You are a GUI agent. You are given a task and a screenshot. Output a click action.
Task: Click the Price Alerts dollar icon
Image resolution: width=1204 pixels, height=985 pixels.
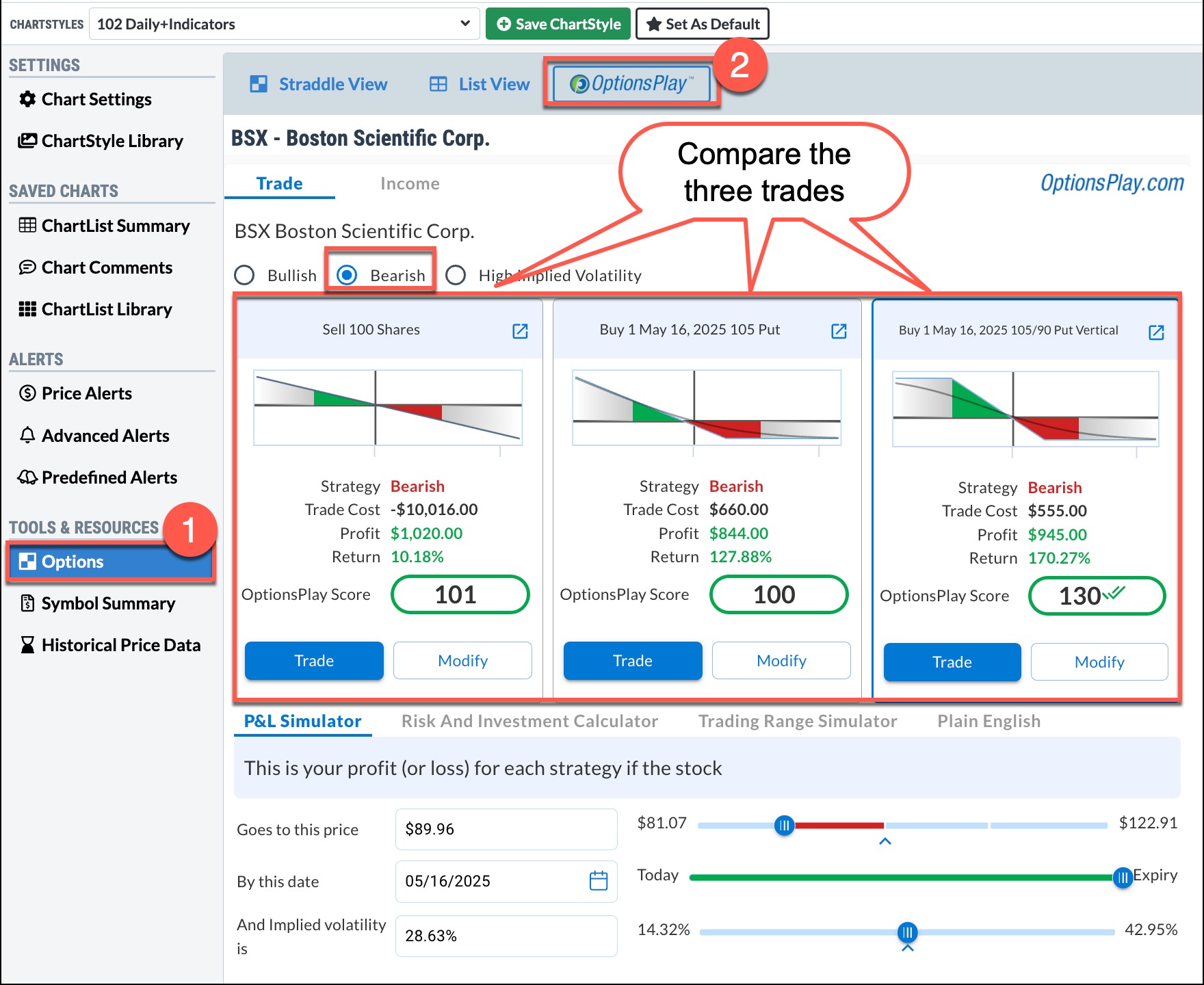27,393
